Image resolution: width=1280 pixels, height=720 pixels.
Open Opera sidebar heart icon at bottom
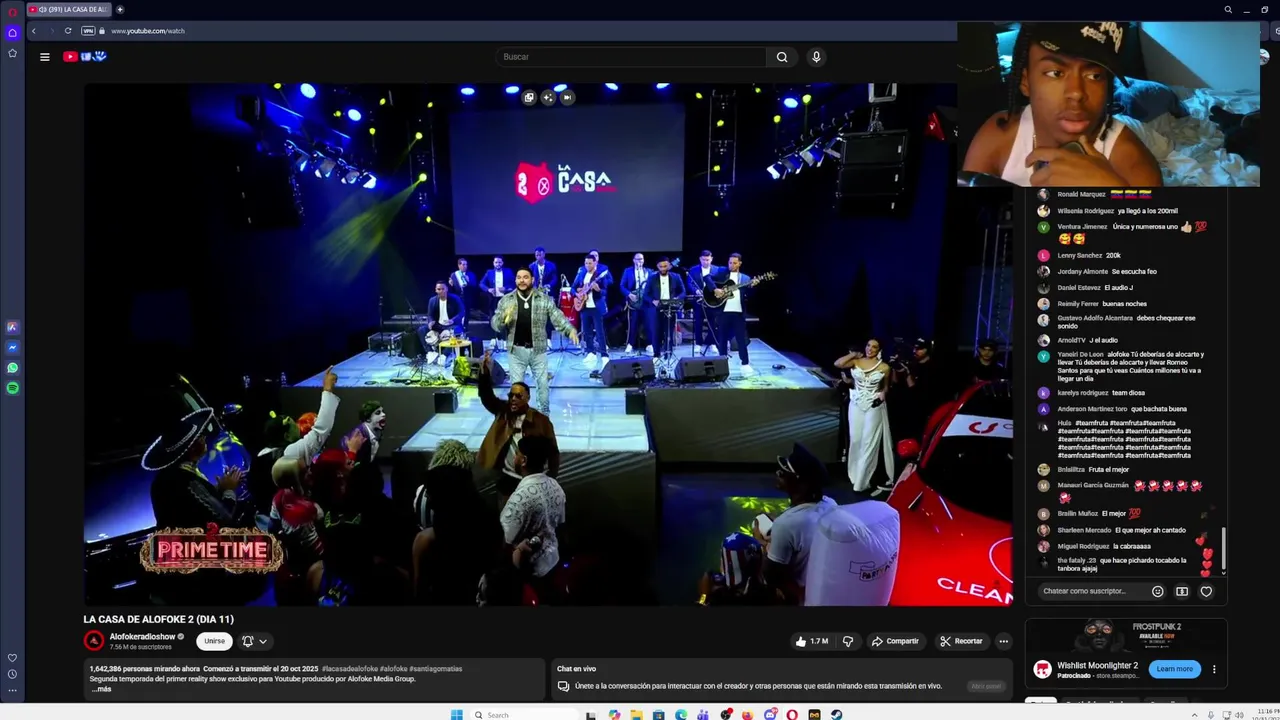12,658
